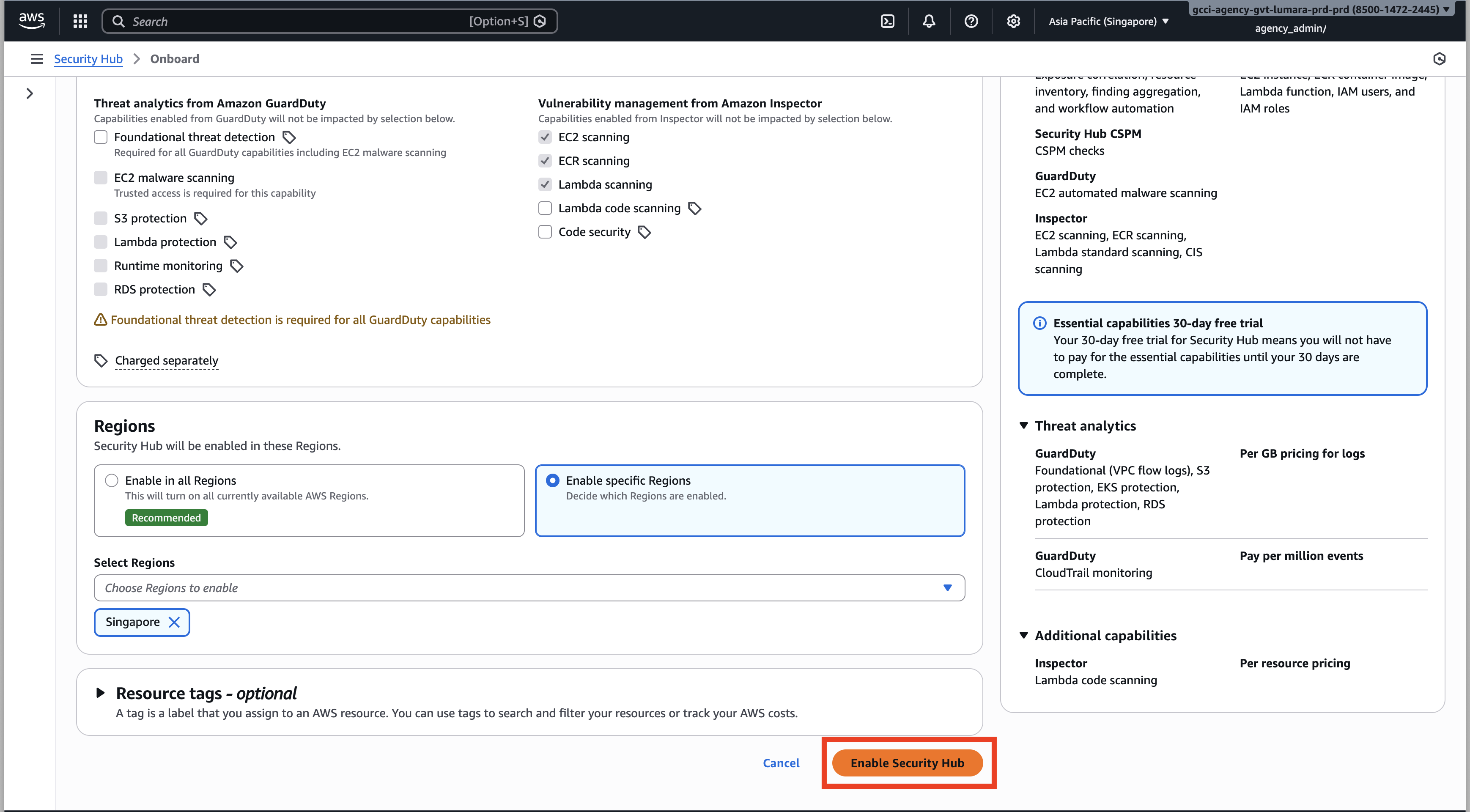Click the Enable Security Hub button
The height and width of the screenshot is (812, 1470).
point(908,763)
